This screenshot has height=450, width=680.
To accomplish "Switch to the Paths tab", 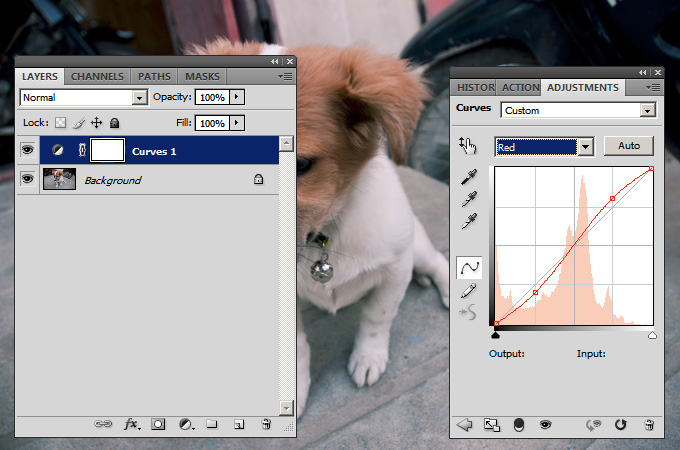I will click(x=154, y=76).
